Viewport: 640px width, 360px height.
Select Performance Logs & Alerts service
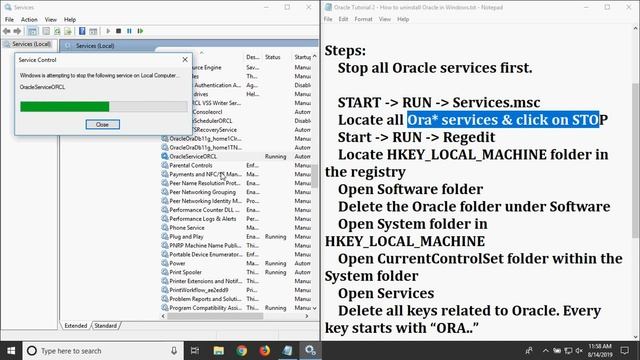(x=236, y=219)
